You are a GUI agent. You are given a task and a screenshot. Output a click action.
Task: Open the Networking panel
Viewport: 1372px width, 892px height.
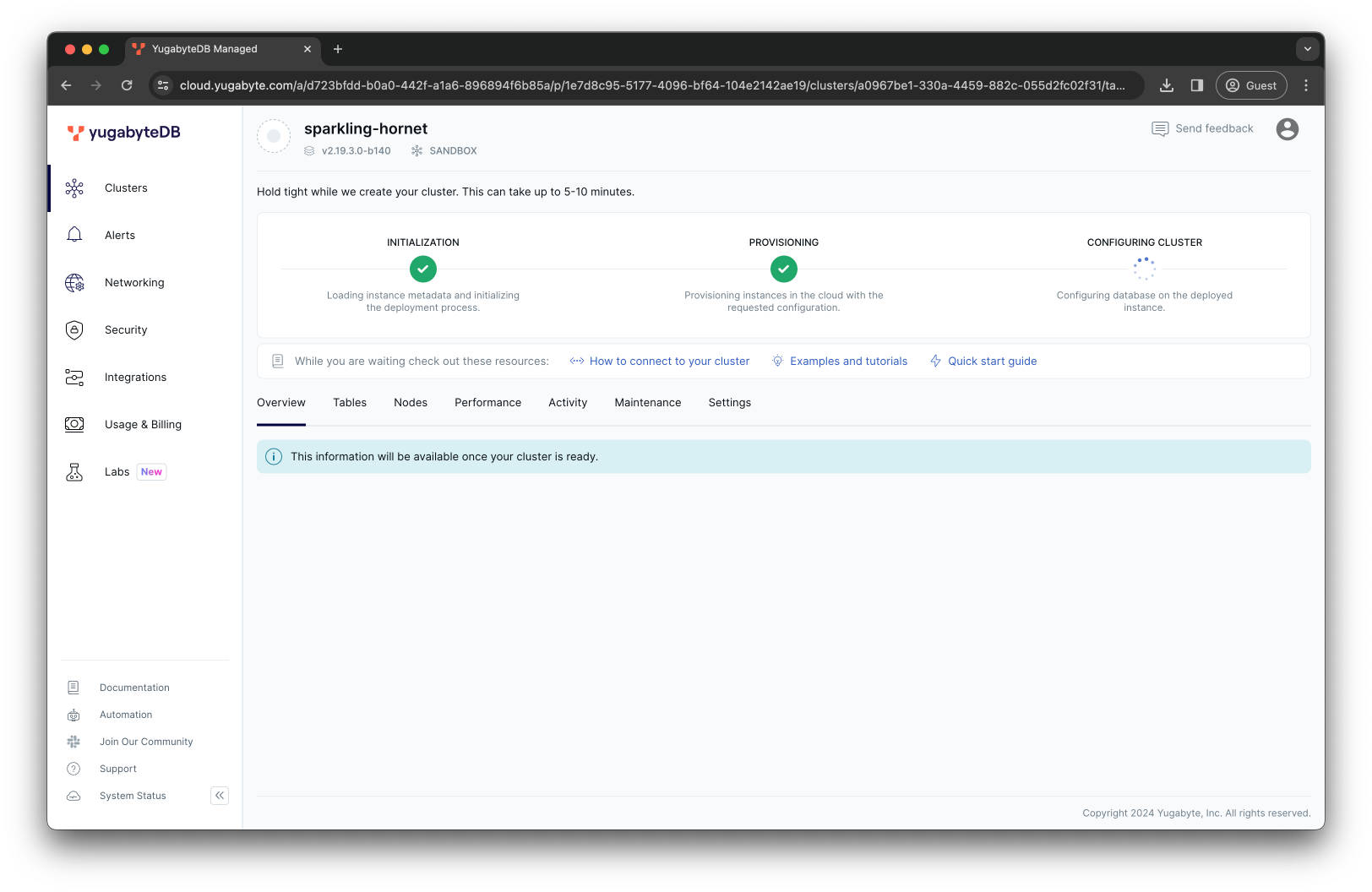[x=134, y=282]
